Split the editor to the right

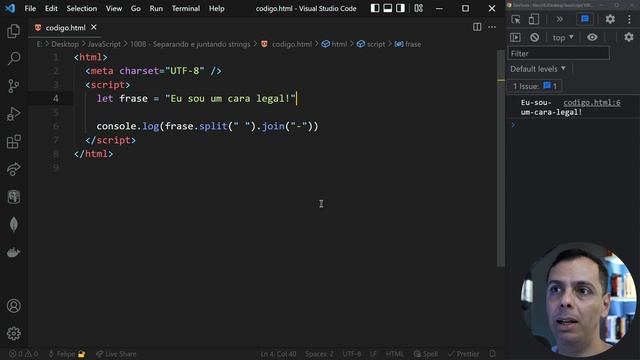477,27
